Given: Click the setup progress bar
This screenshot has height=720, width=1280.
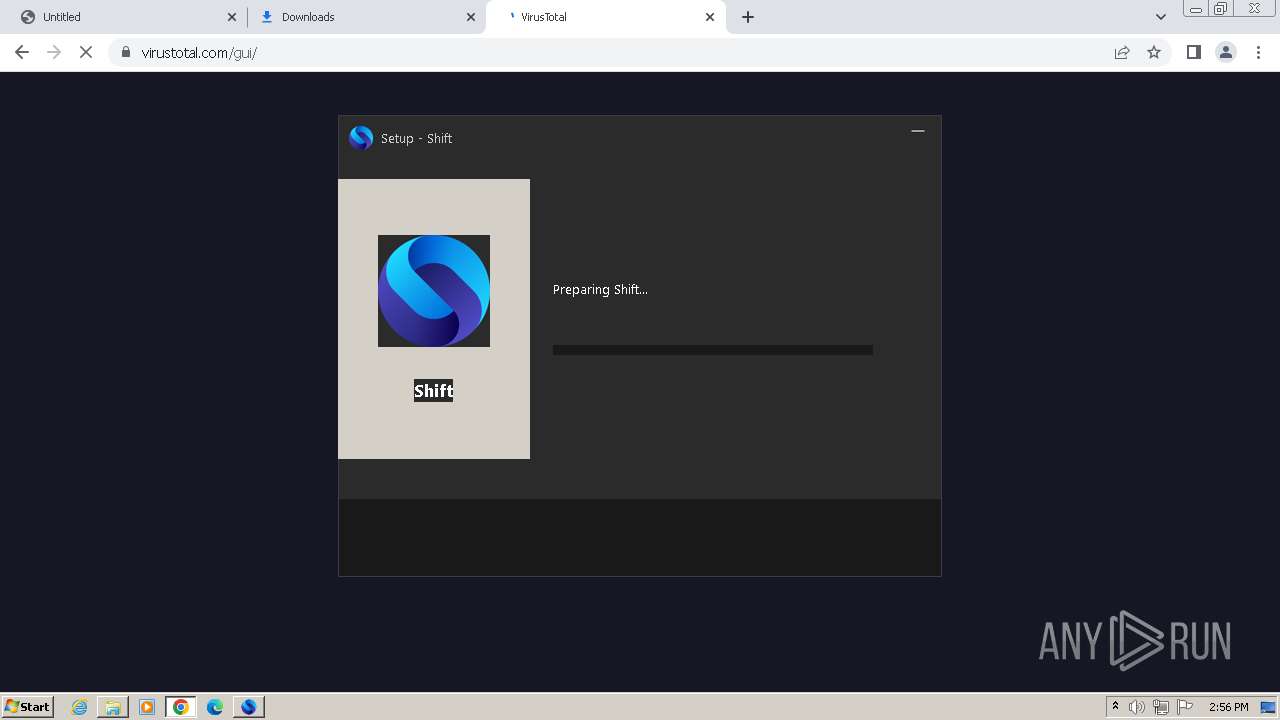Looking at the screenshot, I should tap(713, 350).
